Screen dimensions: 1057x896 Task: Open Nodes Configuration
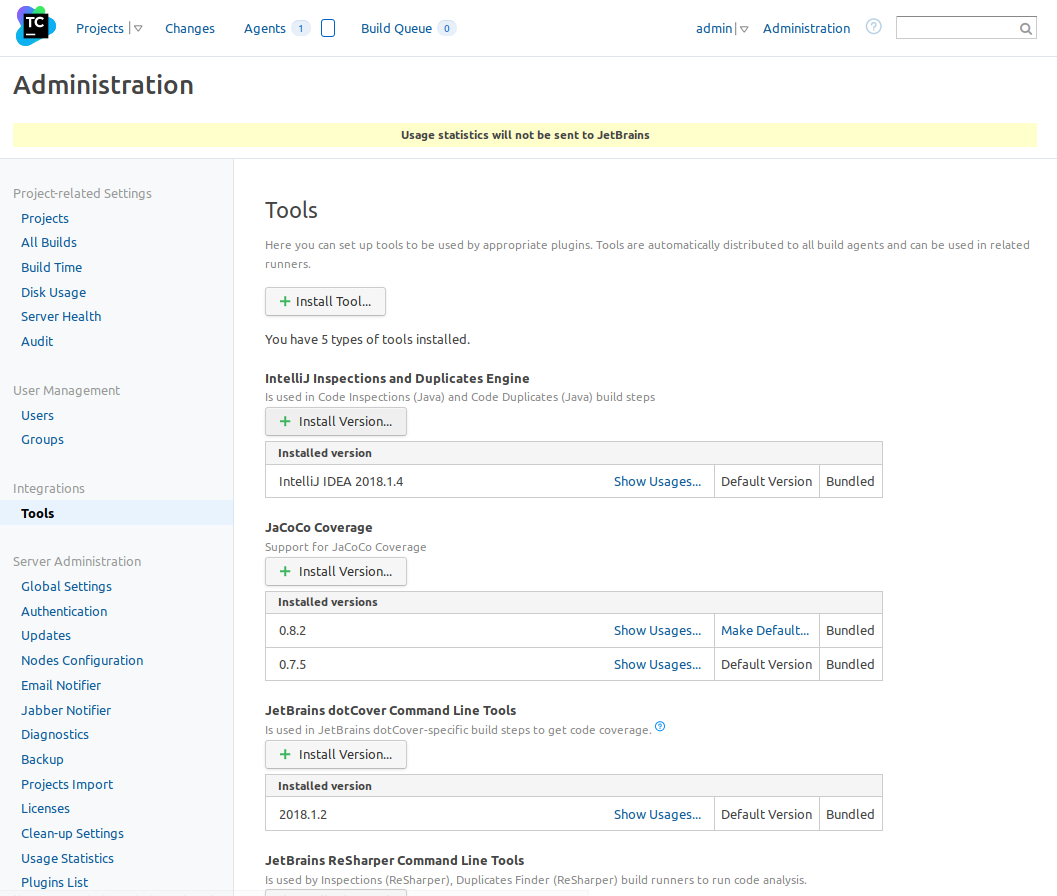[x=82, y=660]
